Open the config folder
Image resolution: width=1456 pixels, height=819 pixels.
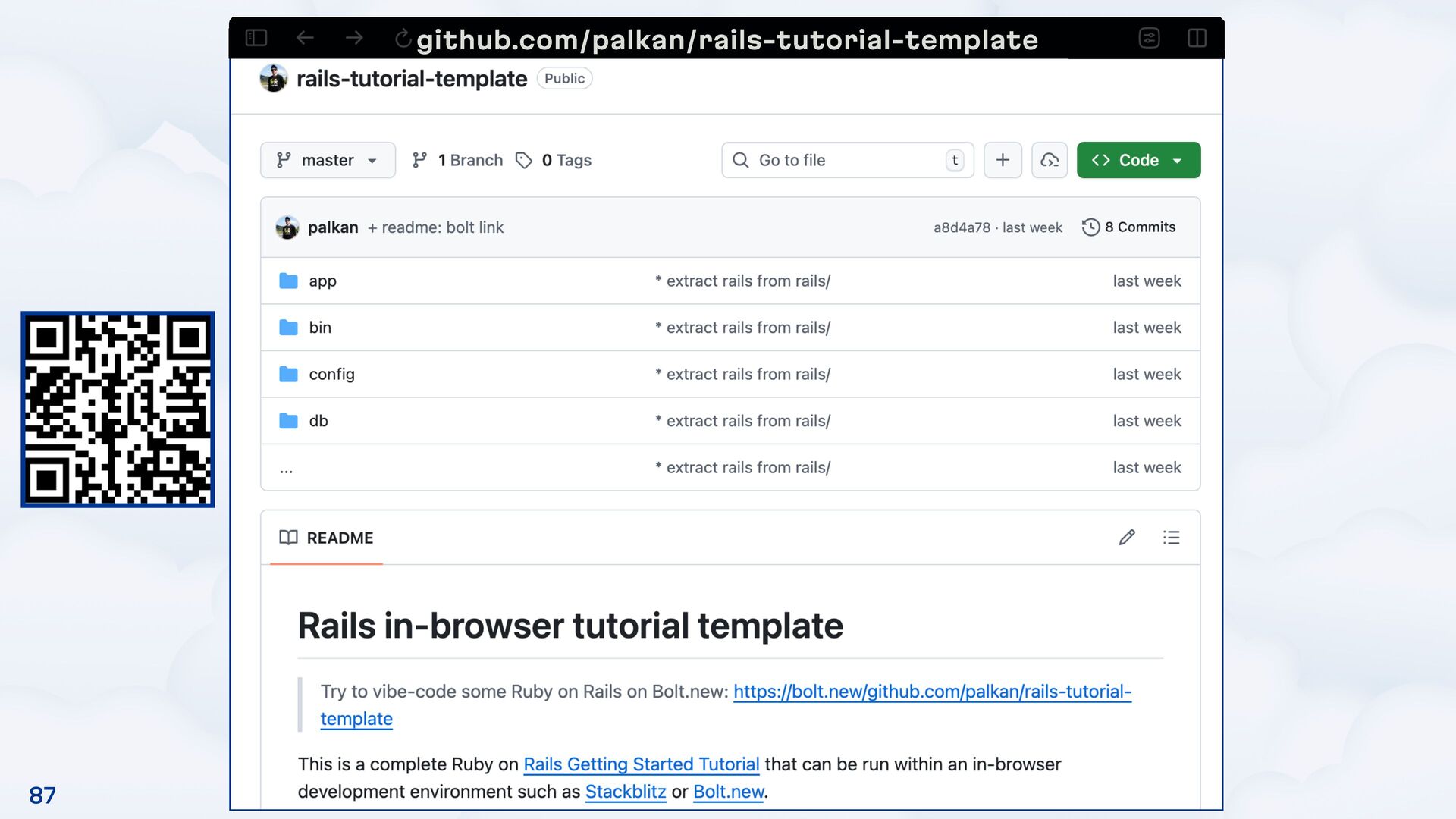[331, 374]
